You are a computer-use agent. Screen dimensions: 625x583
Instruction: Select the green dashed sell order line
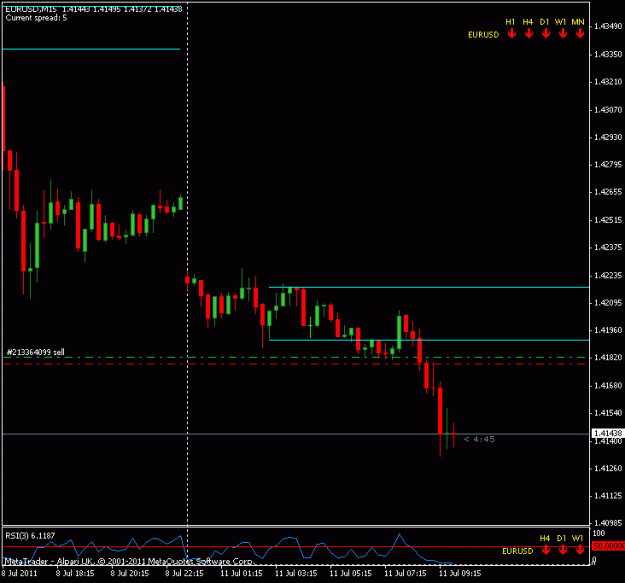pos(295,357)
